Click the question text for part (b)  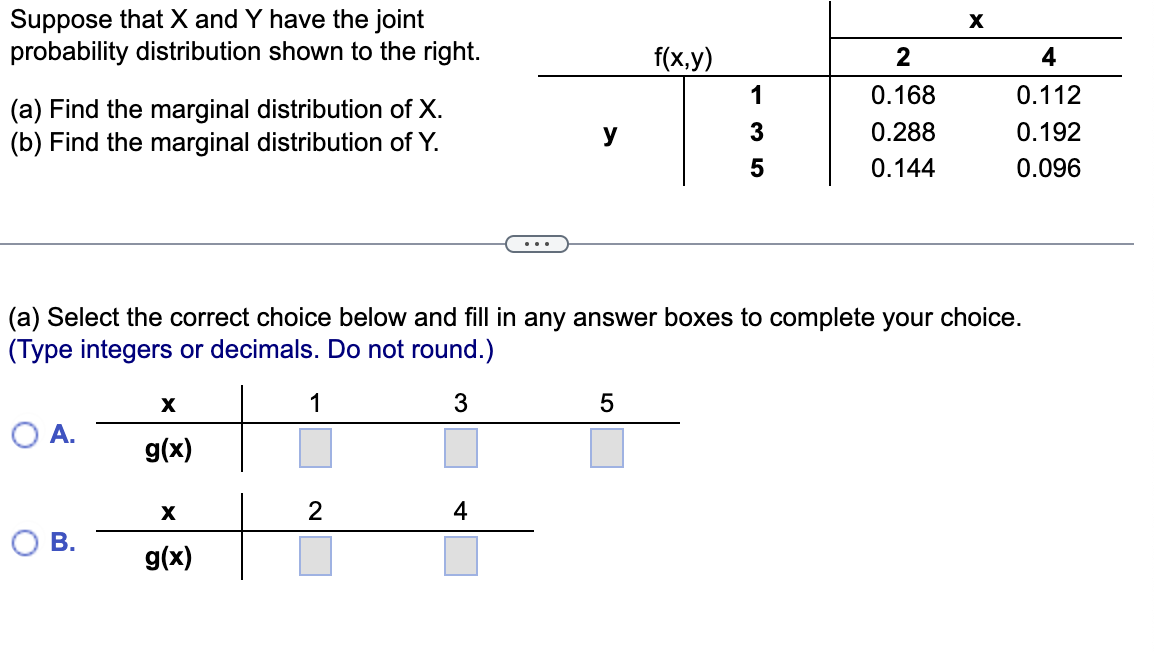(198, 143)
